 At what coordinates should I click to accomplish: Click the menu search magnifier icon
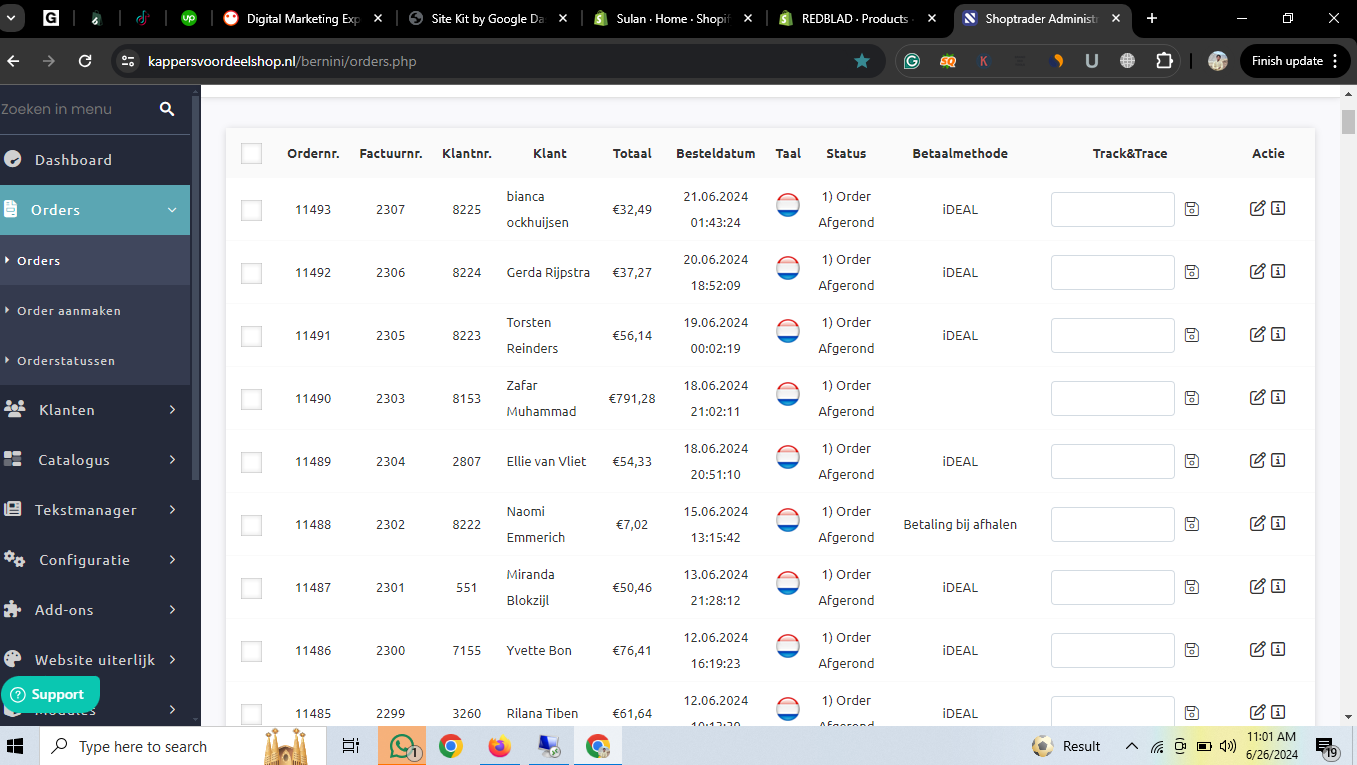point(167,109)
